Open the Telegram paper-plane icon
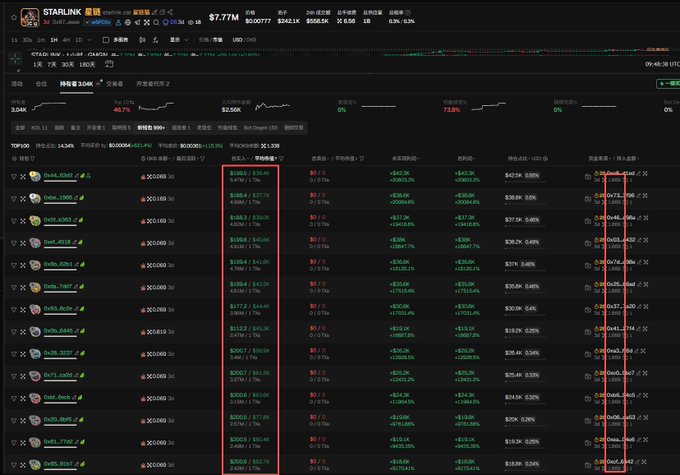Screen dimensions: 680x475 tap(137, 22)
